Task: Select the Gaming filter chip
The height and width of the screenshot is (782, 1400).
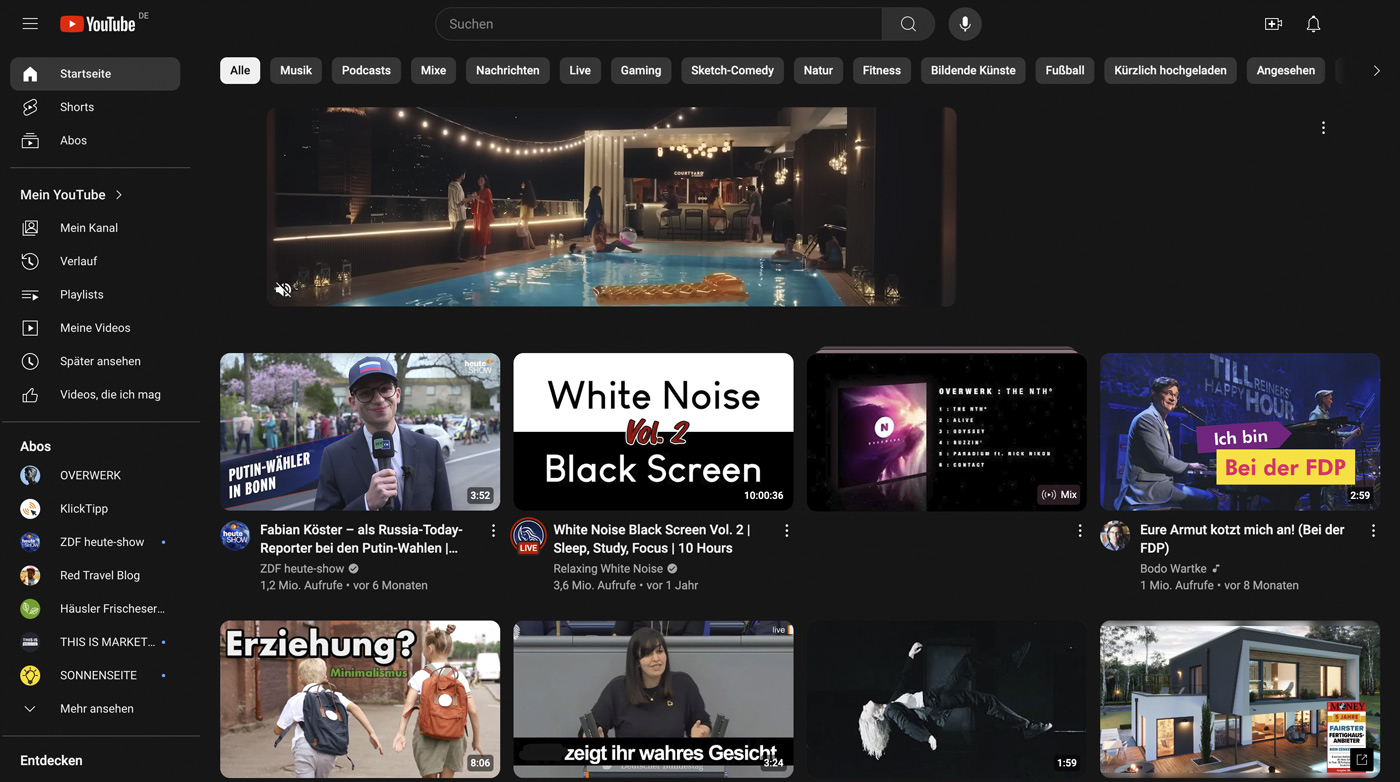Action: point(640,70)
